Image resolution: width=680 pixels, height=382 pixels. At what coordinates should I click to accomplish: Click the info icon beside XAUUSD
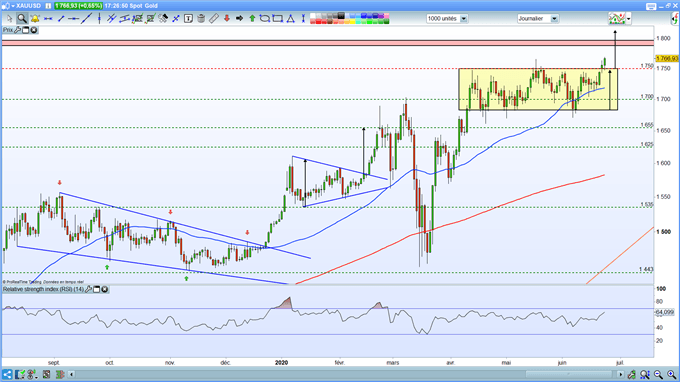pos(48,6)
